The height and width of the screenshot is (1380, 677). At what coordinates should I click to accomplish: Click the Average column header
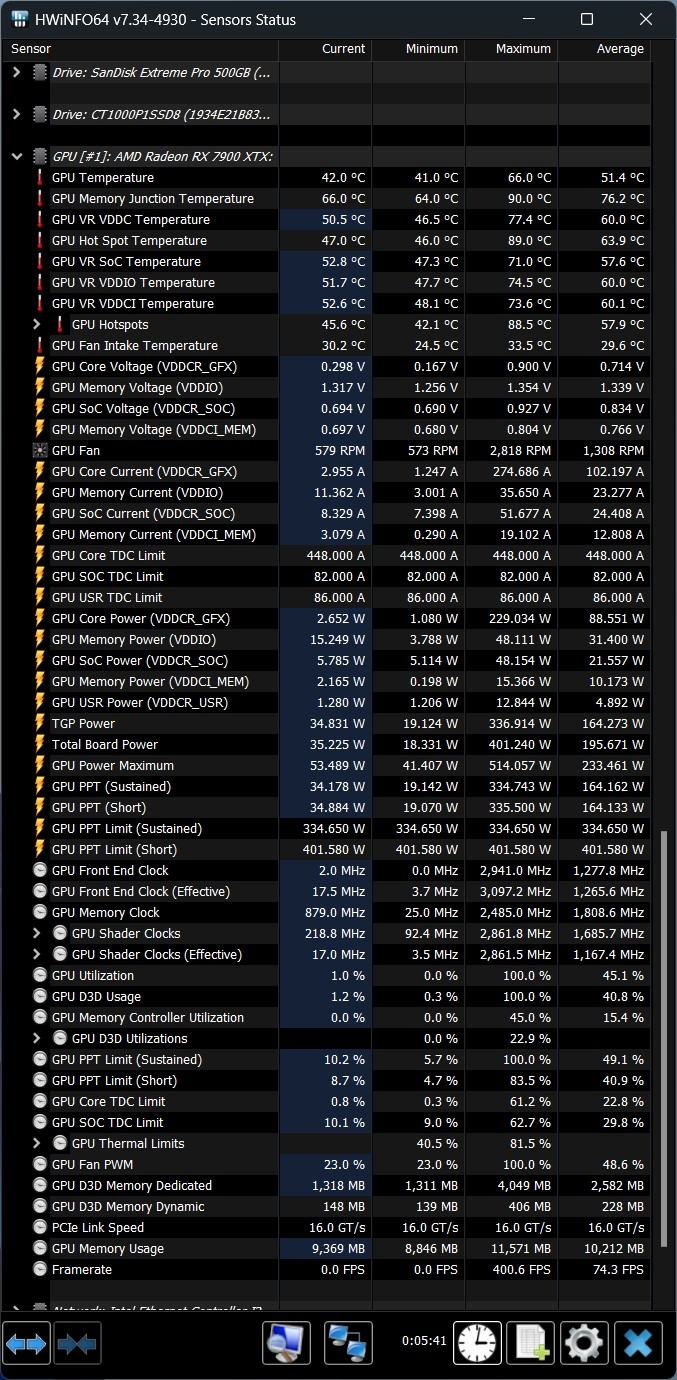click(x=604, y=49)
